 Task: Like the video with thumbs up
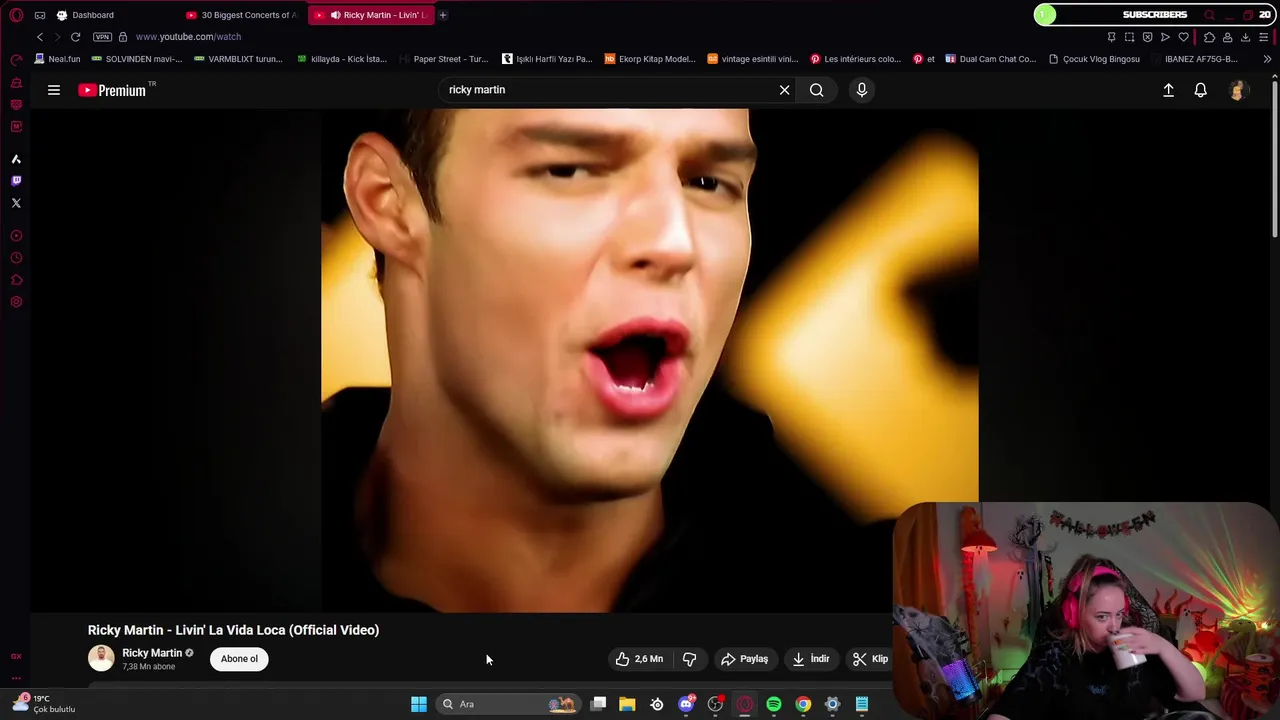[x=640, y=659]
